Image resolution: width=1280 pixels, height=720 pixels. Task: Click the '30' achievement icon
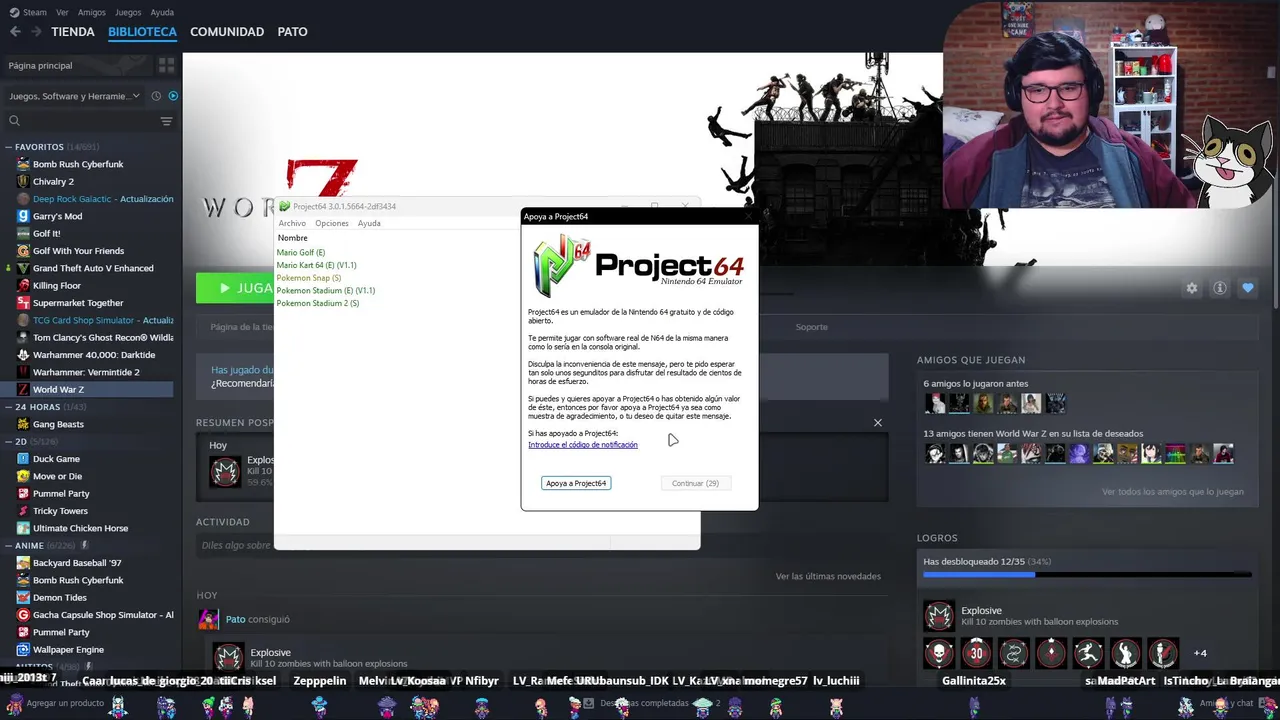click(x=976, y=653)
